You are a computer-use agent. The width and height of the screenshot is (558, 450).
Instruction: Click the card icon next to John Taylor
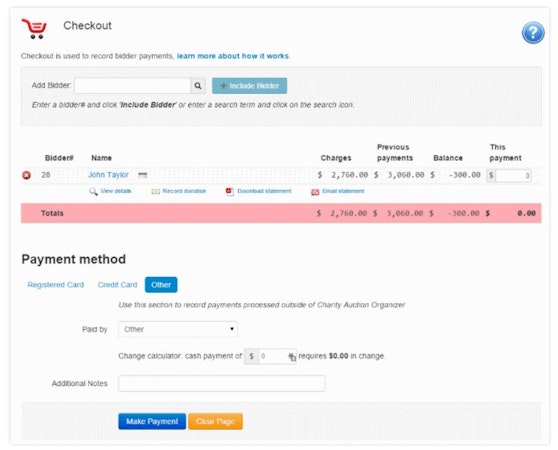(143, 175)
